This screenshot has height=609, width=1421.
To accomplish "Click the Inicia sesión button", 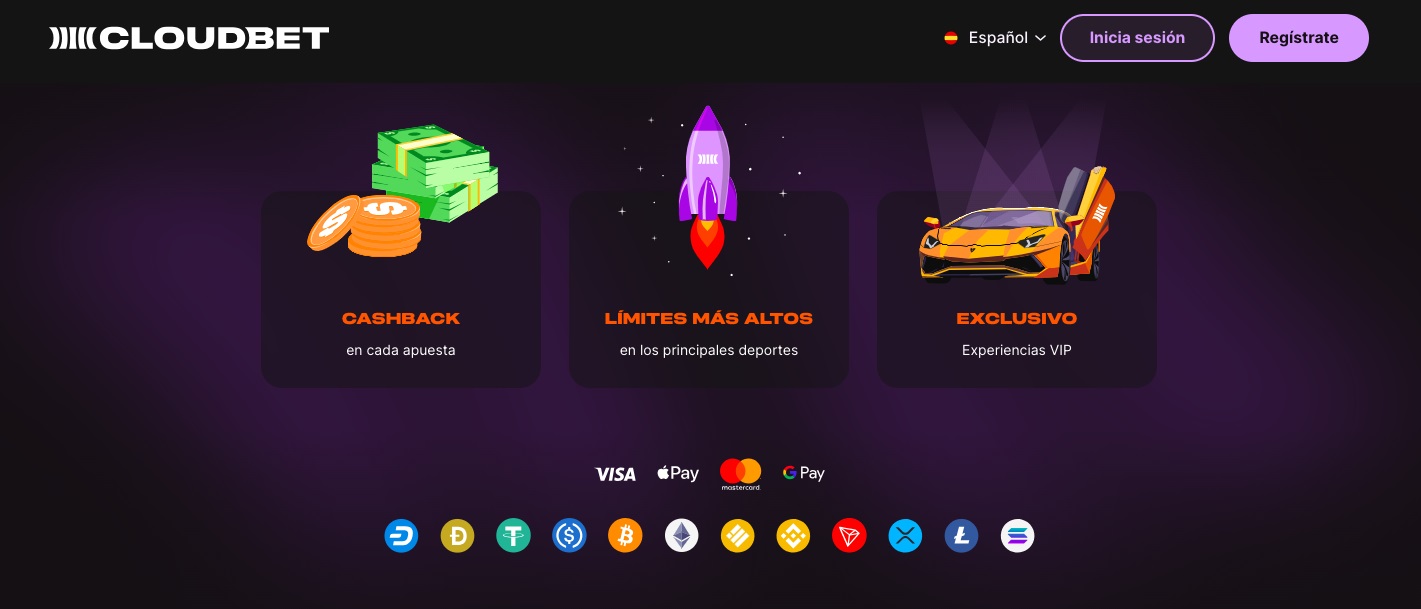I will pyautogui.click(x=1137, y=38).
